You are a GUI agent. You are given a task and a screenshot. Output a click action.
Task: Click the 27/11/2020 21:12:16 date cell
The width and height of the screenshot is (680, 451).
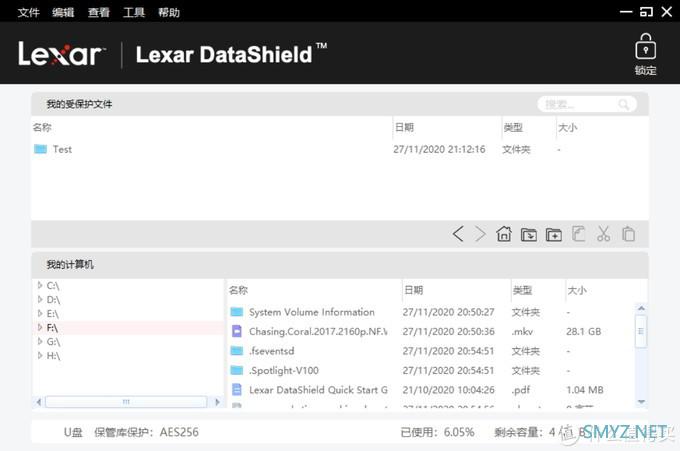[439, 149]
